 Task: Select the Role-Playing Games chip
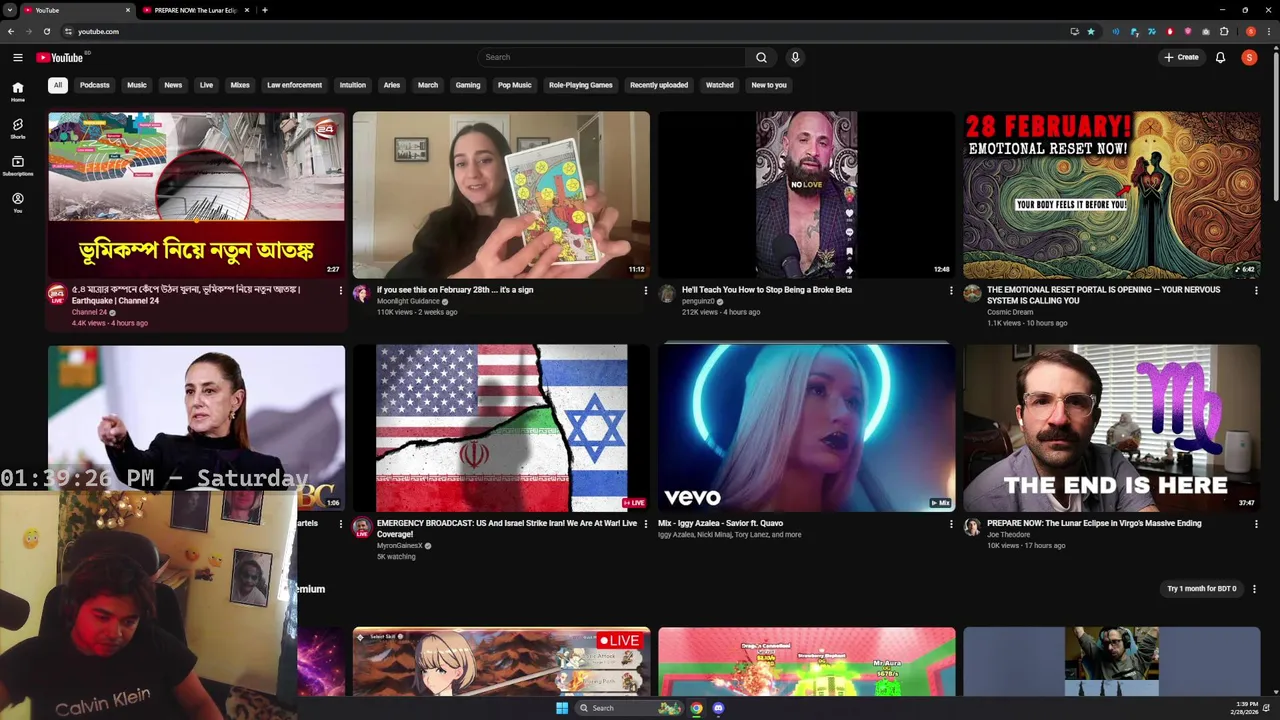pyautogui.click(x=580, y=85)
